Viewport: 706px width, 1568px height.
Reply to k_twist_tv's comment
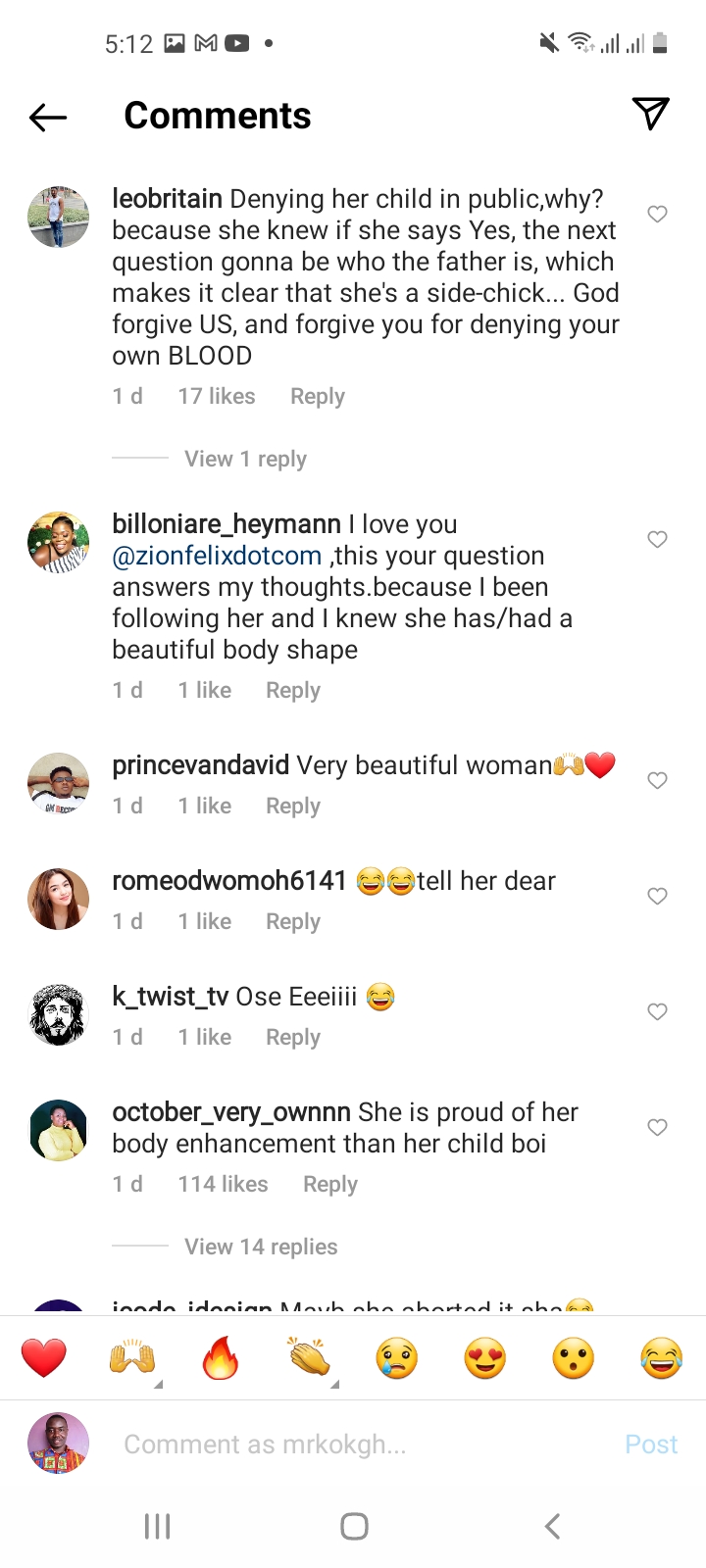293,1037
